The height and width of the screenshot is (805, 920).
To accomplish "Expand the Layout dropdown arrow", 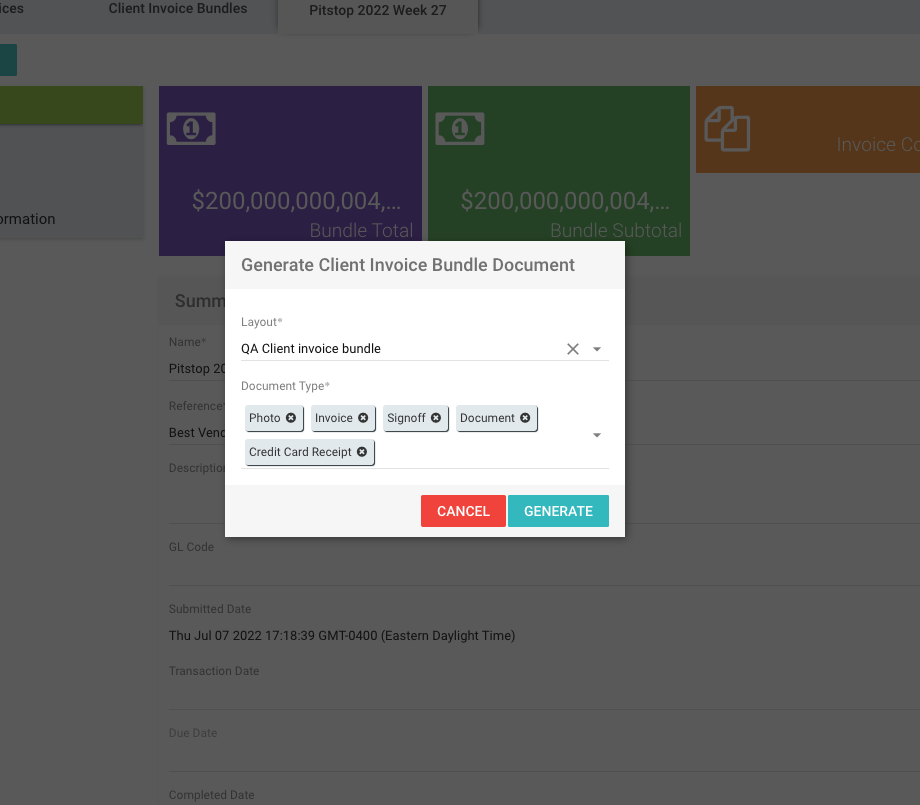I will click(x=597, y=349).
